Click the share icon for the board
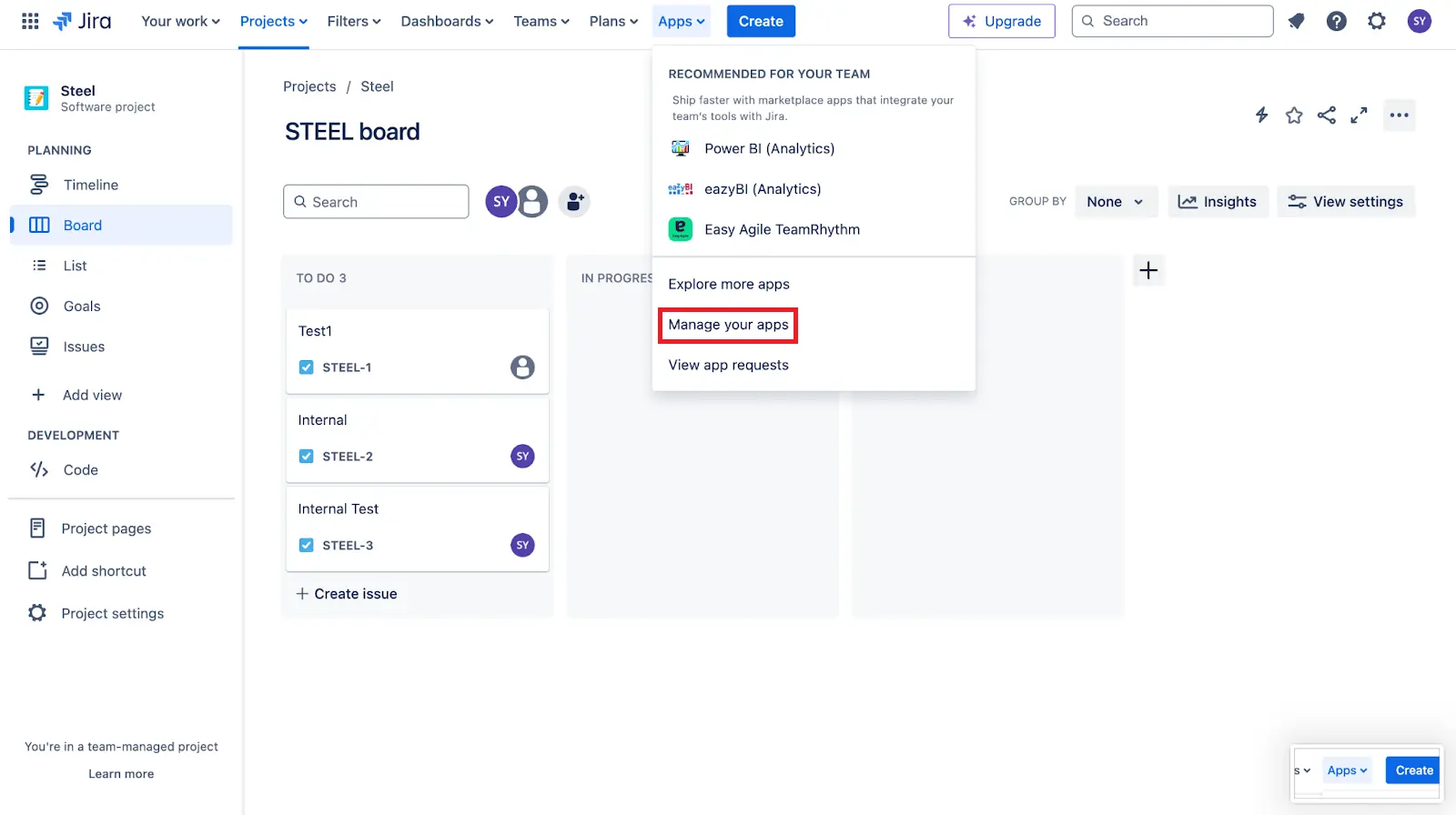This screenshot has height=815, width=1456. pos(1327,115)
